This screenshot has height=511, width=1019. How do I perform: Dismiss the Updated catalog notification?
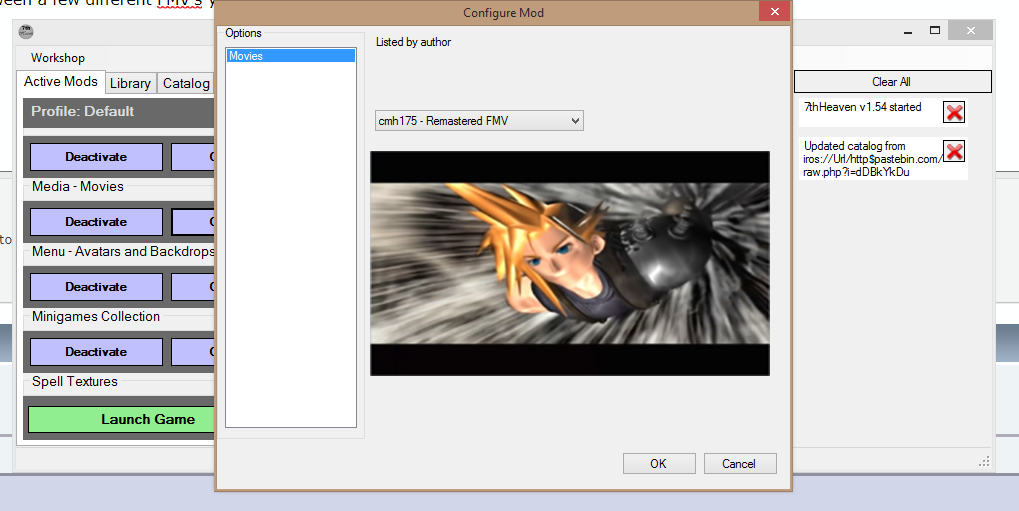click(x=954, y=151)
